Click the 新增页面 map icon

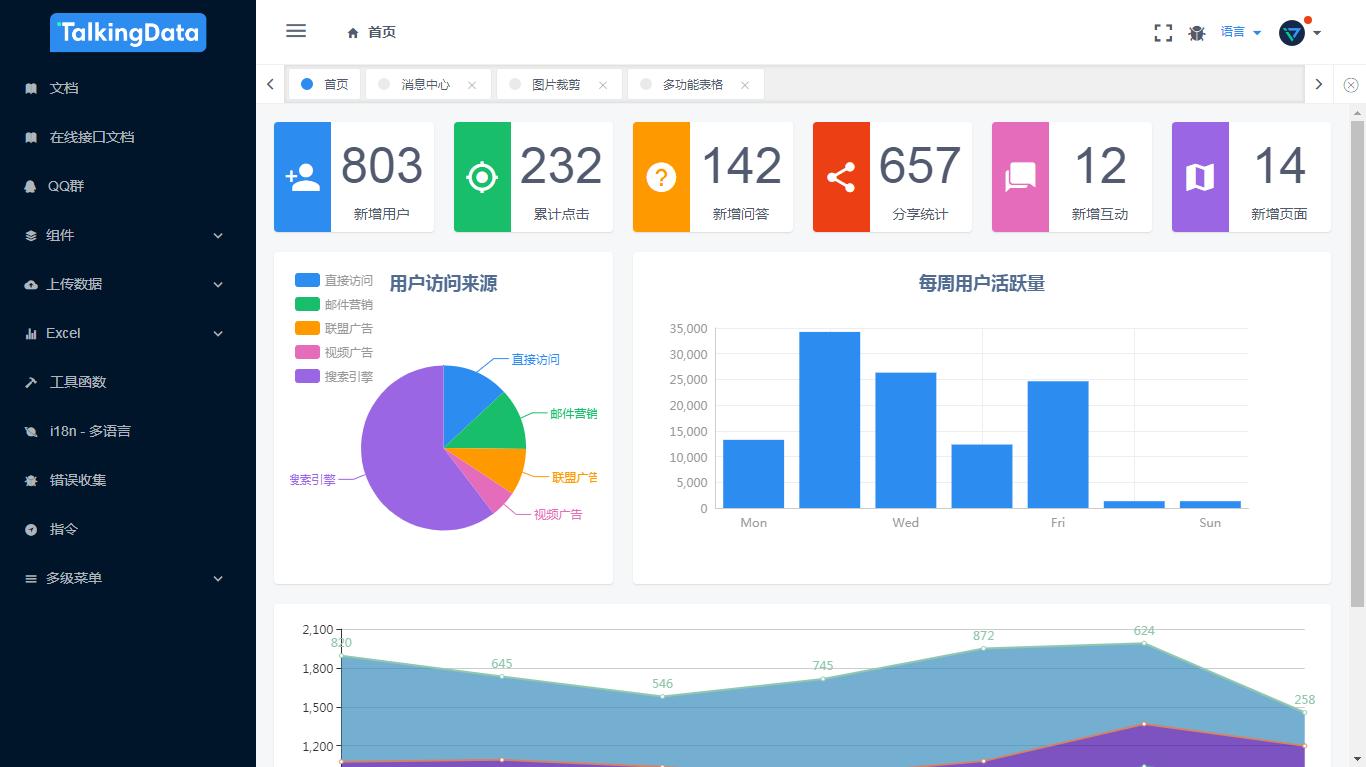1200,177
